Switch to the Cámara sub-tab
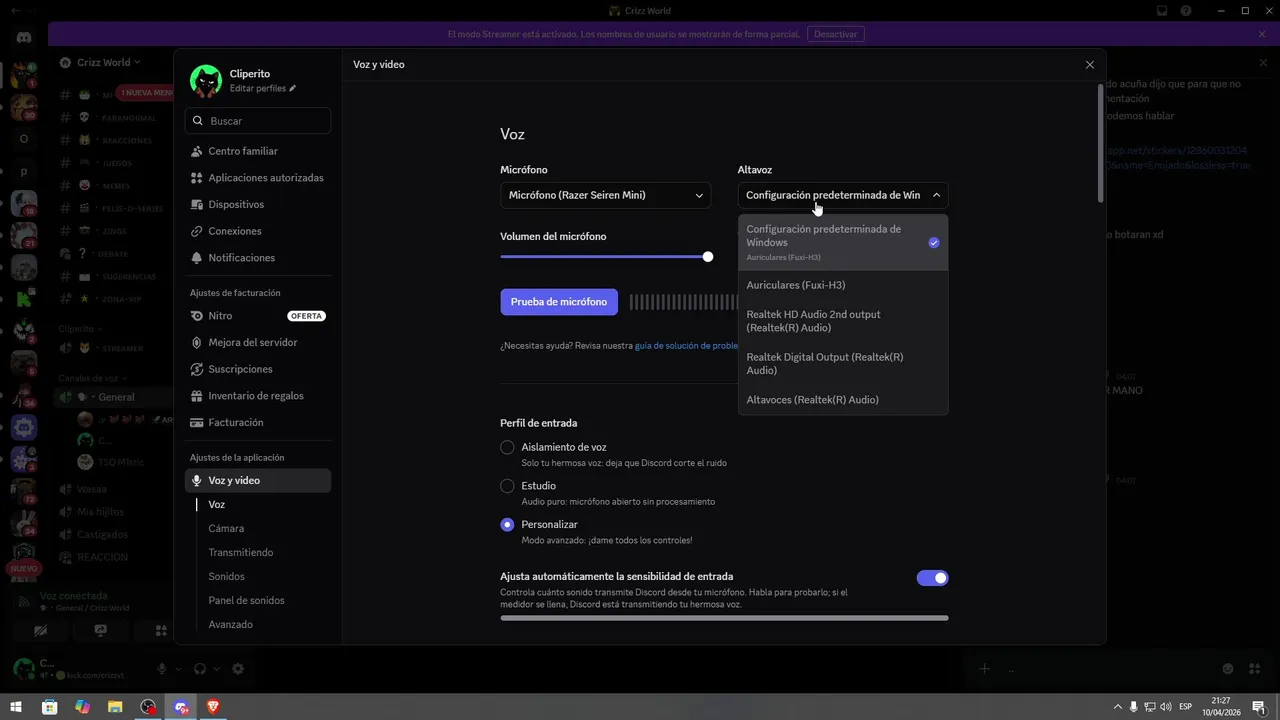1280x720 pixels. (226, 529)
